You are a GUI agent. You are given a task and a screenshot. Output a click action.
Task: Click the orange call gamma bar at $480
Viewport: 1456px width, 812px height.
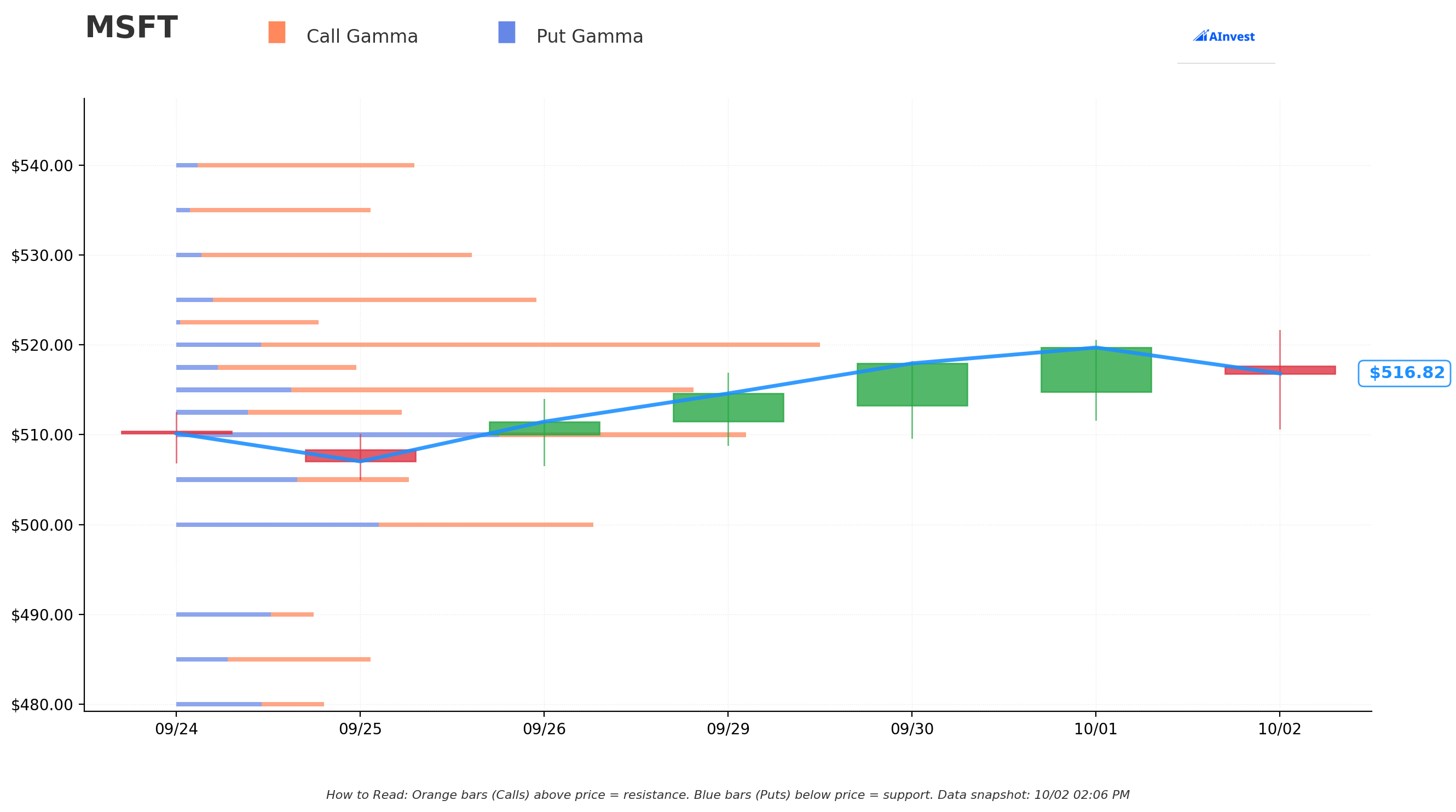293,704
